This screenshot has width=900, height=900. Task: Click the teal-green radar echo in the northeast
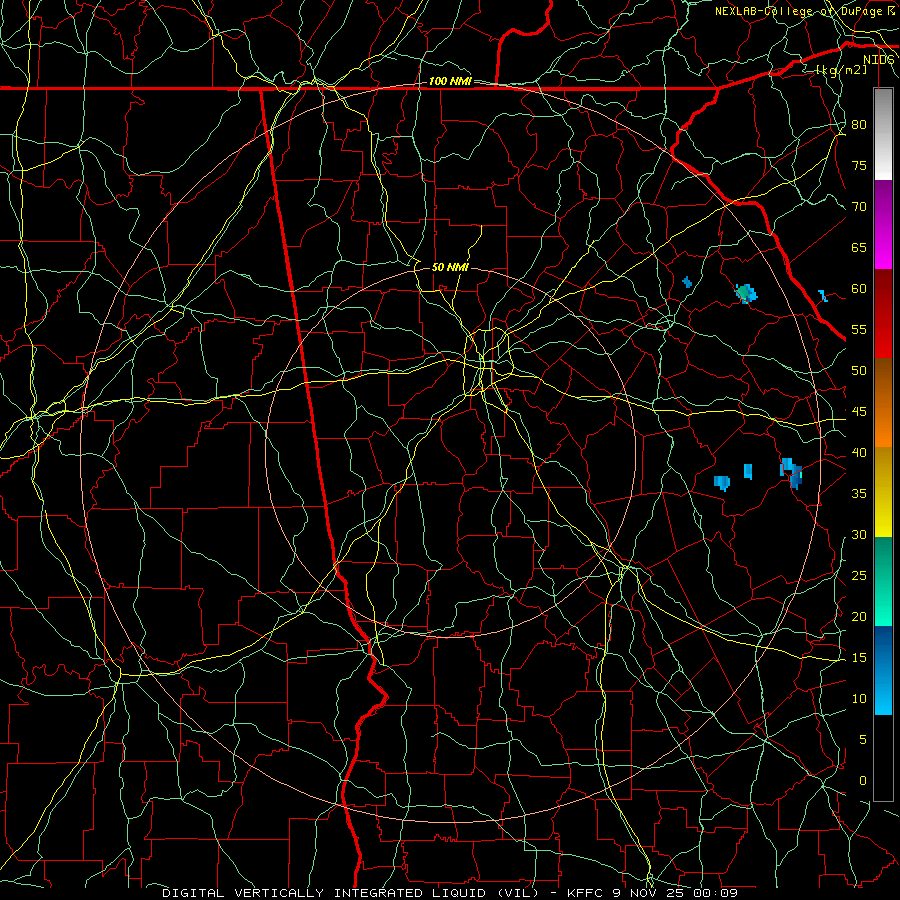point(746,293)
